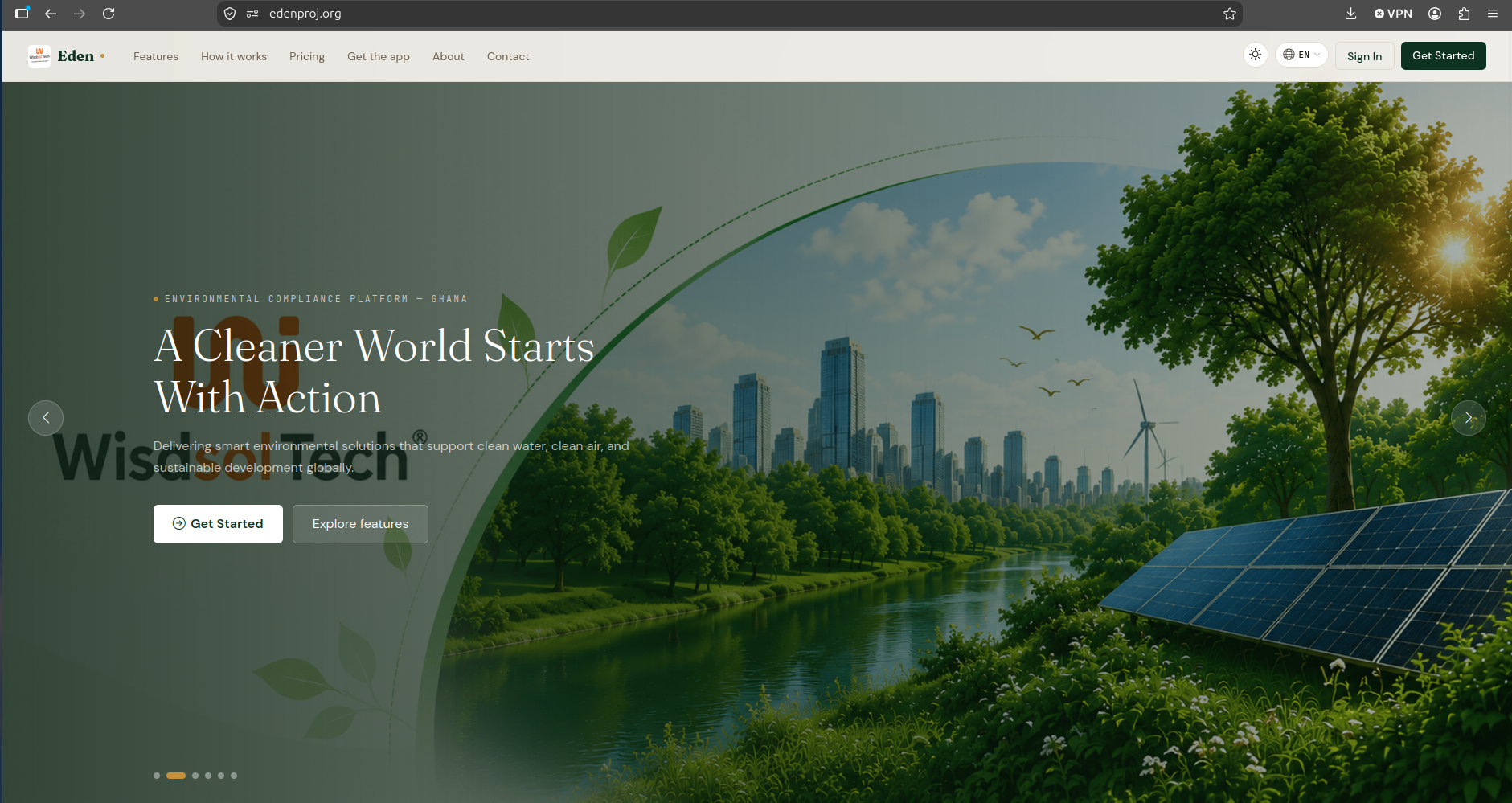Select the last carousel dot
1512x803 pixels.
point(234,776)
